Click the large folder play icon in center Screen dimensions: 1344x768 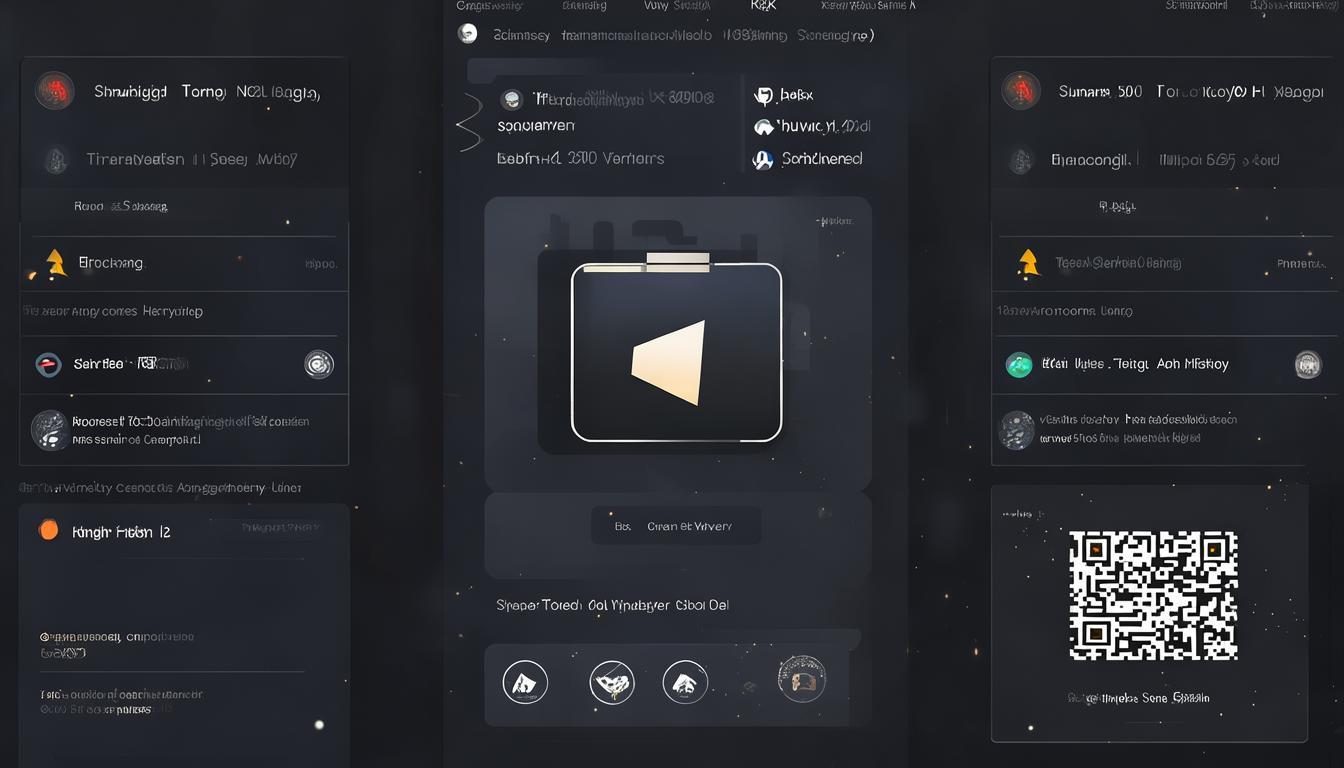pyautogui.click(x=676, y=352)
